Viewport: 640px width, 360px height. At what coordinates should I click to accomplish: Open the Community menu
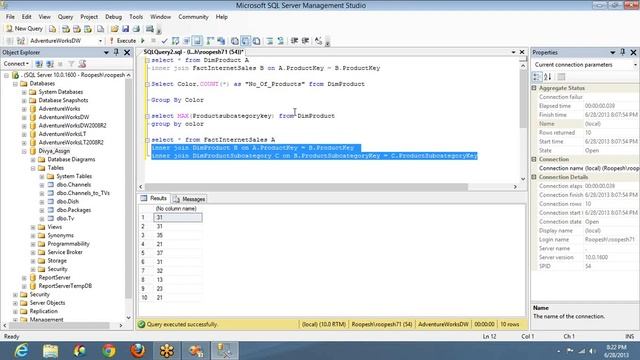coord(193,17)
